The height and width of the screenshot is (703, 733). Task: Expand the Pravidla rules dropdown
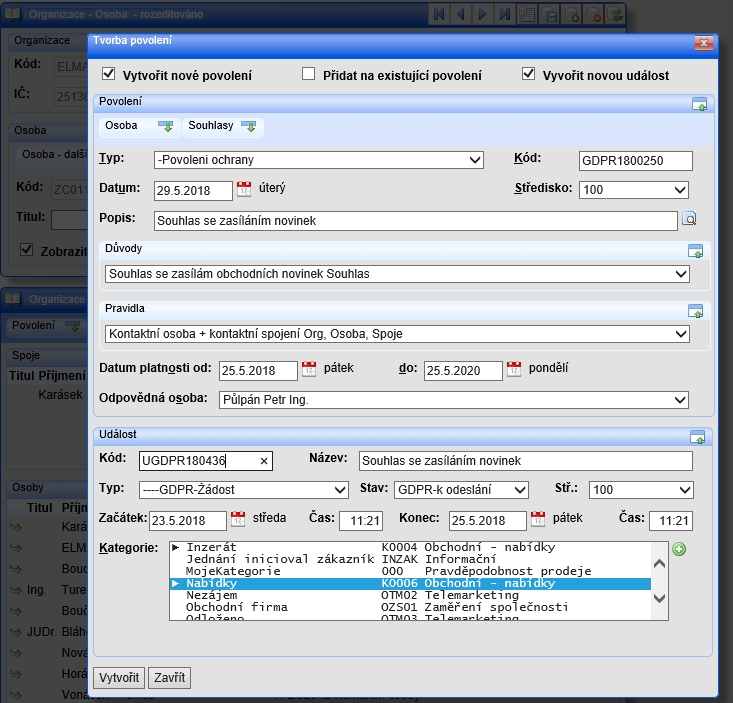(397, 334)
